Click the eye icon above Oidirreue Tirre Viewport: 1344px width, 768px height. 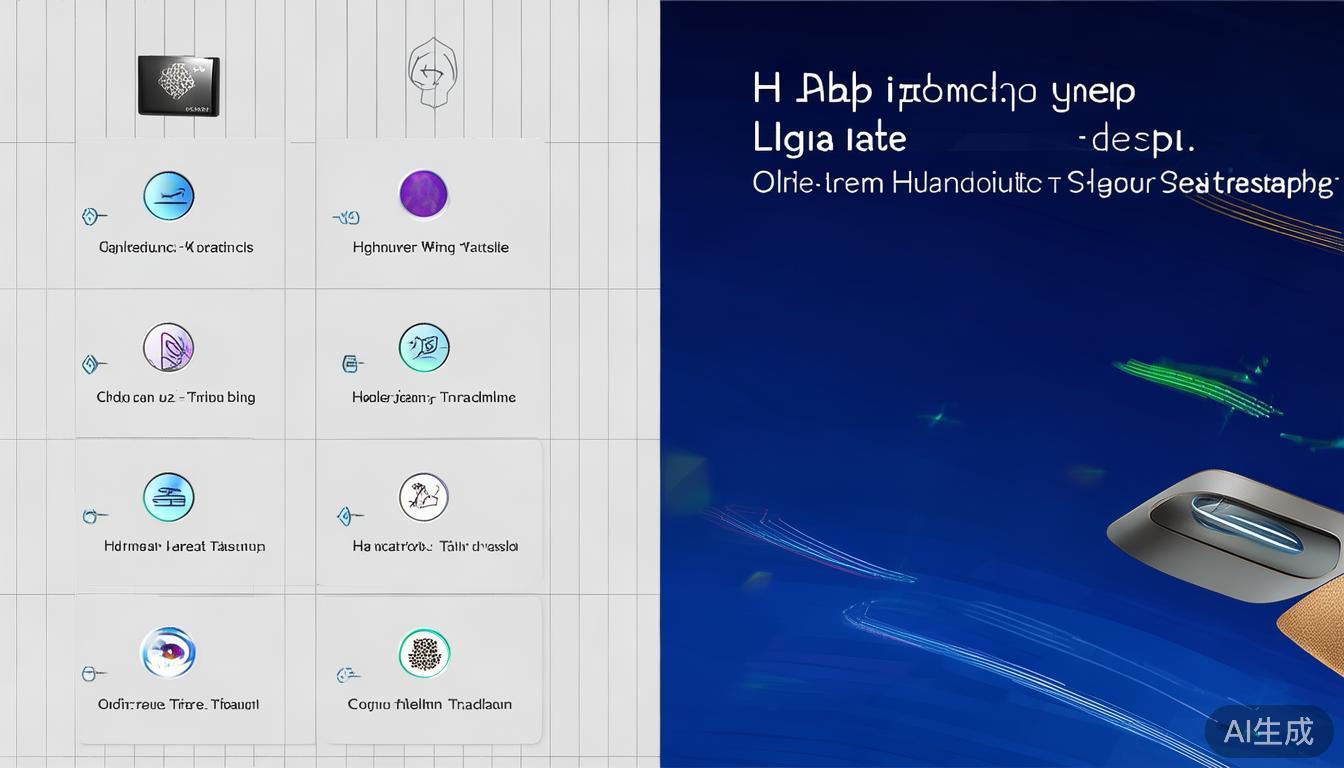pyautogui.click(x=168, y=652)
